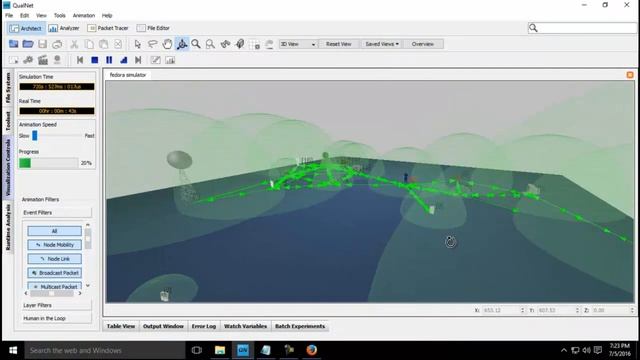Open the Table View tab

[x=121, y=326]
